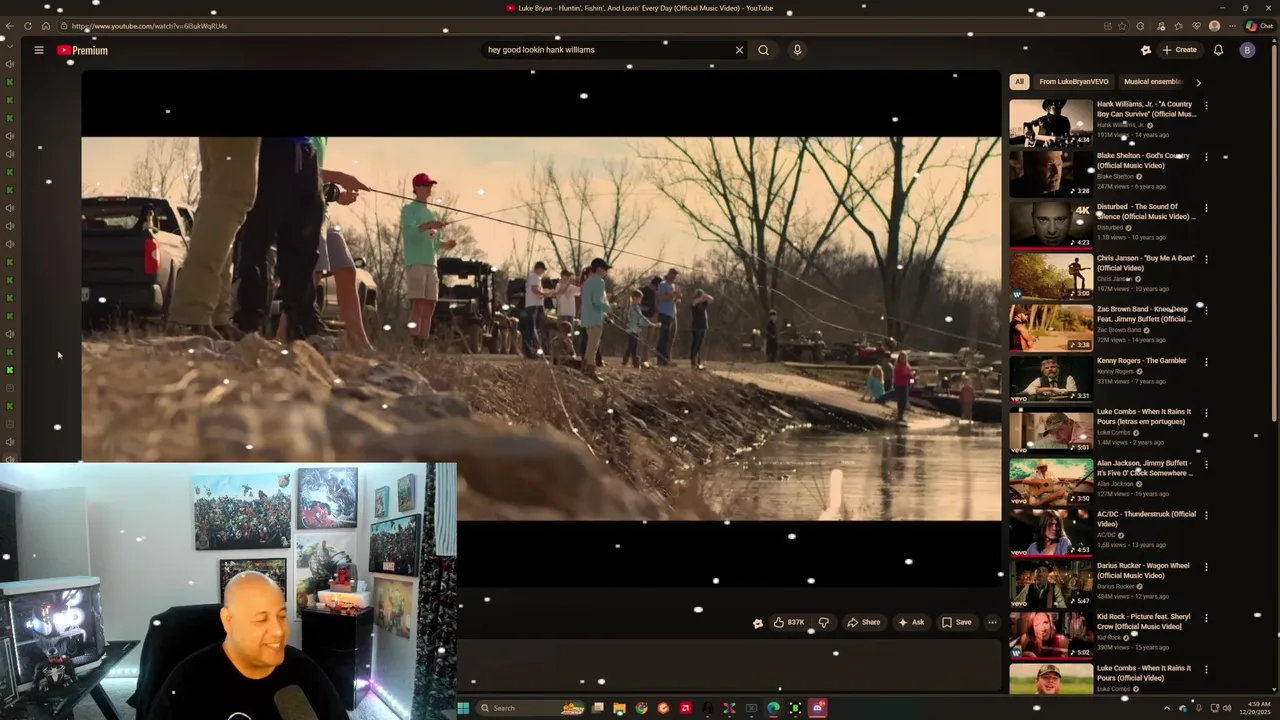This screenshot has height=720, width=1280.
Task: Open YouTube notifications bell
Action: 1218,50
